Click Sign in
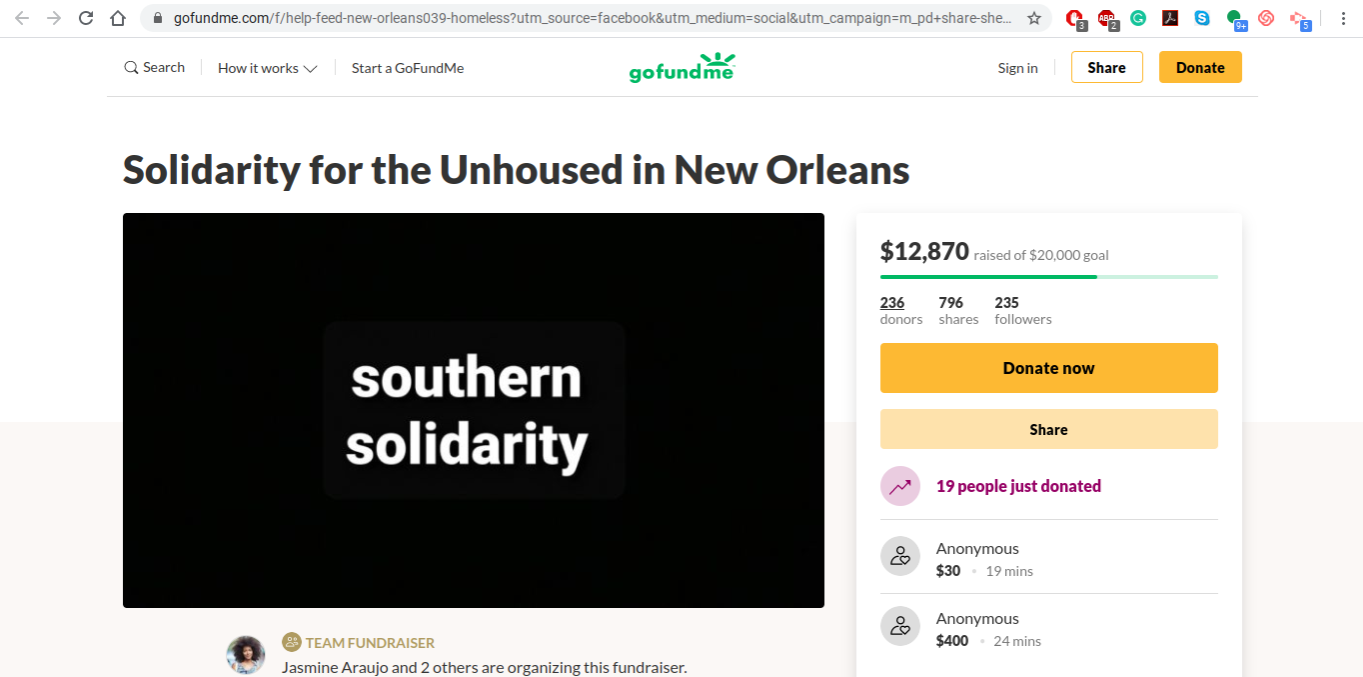The width and height of the screenshot is (1363, 677). 1017,68
